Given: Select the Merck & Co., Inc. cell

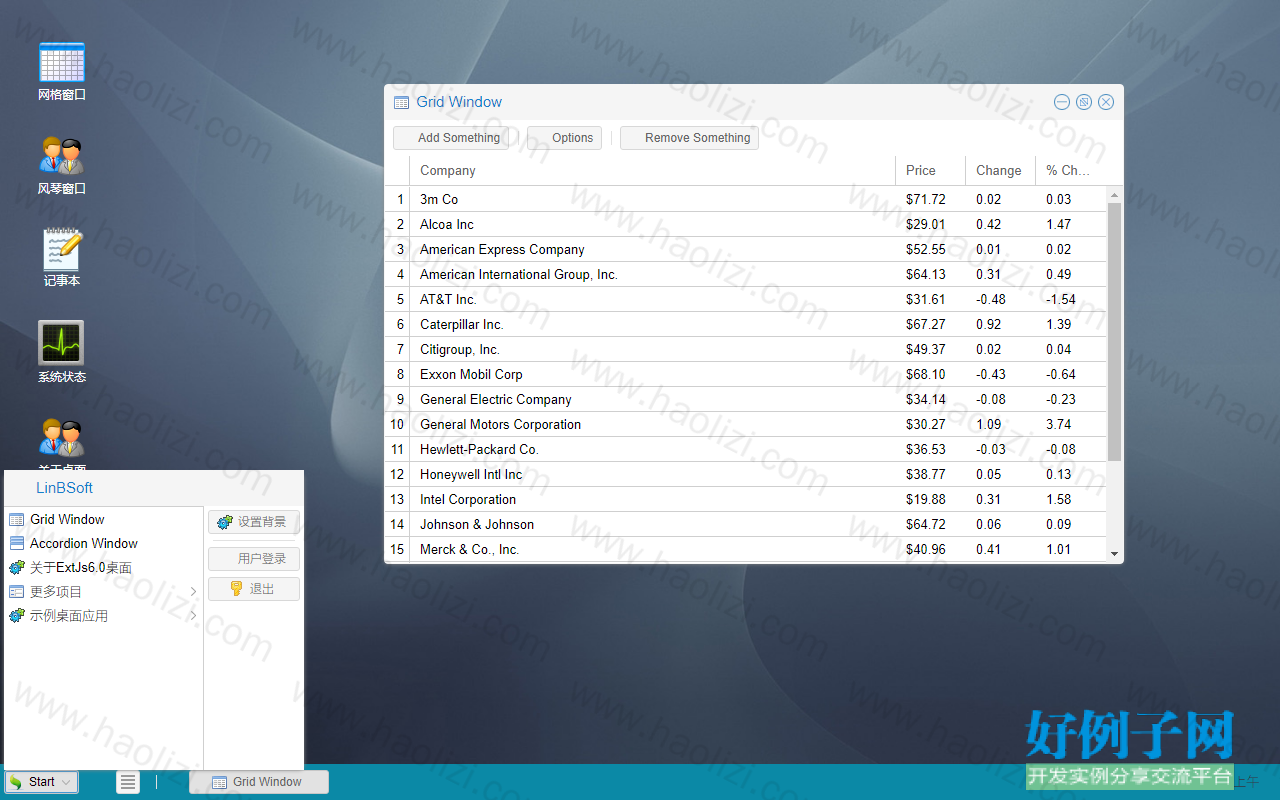Looking at the screenshot, I should (652, 549).
